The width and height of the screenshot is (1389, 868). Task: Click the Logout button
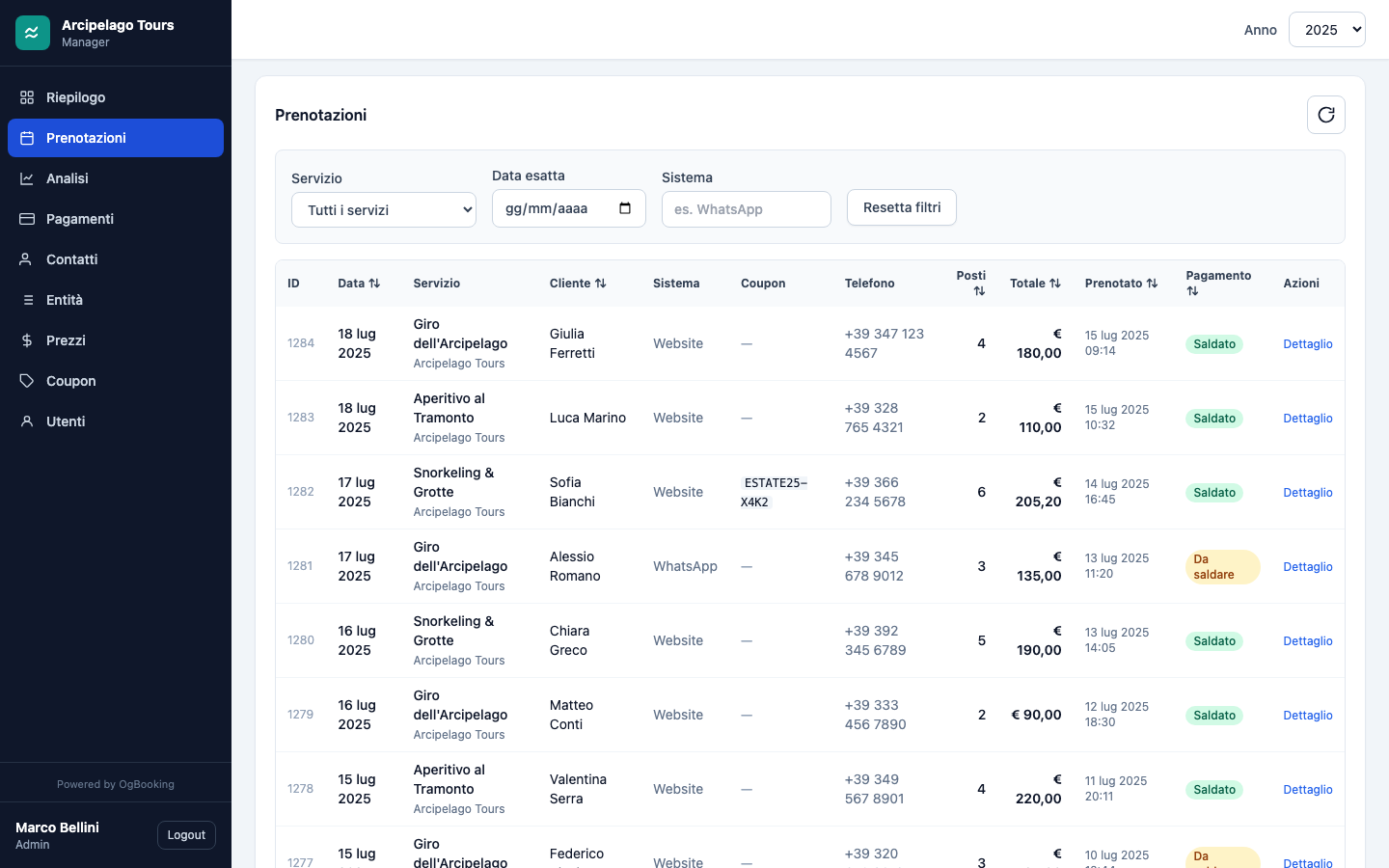click(x=186, y=835)
